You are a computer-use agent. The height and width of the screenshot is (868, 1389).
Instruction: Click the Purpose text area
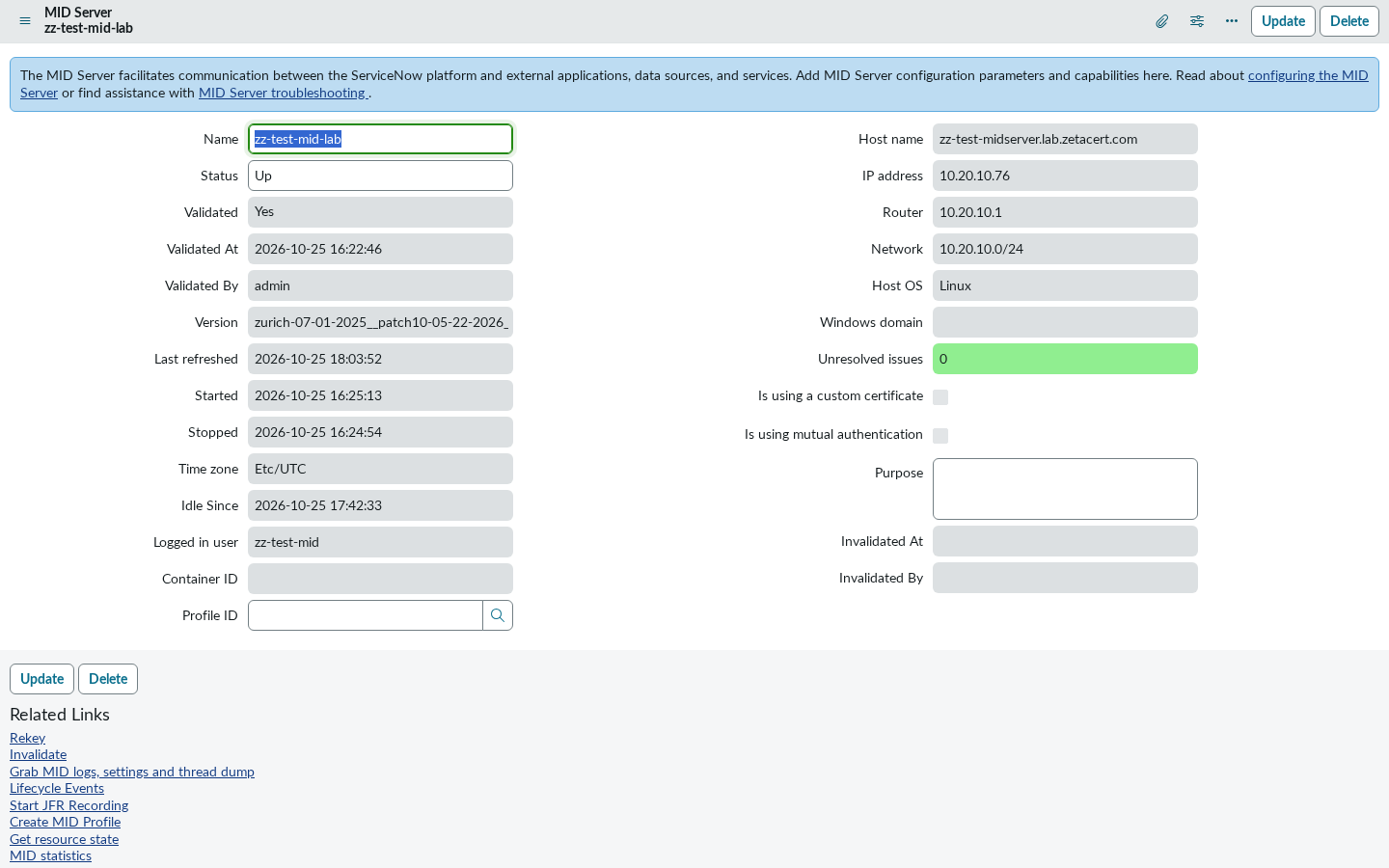(1065, 489)
